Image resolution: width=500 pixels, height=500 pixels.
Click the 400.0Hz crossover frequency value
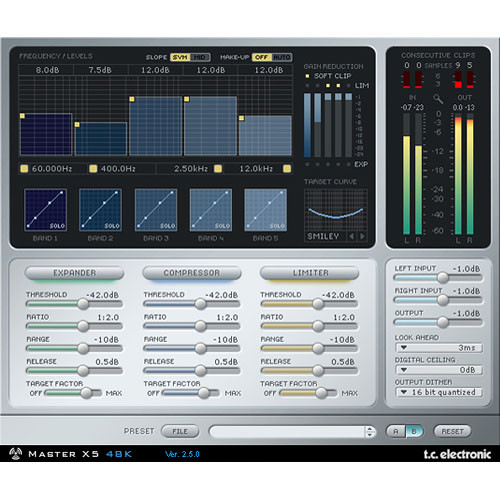click(x=118, y=169)
